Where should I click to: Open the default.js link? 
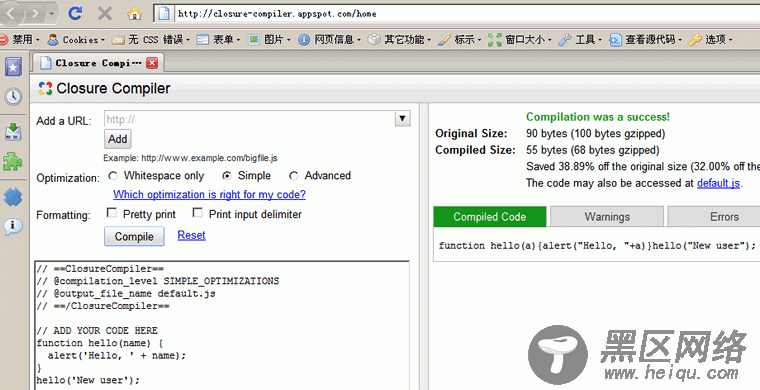[x=718, y=183]
